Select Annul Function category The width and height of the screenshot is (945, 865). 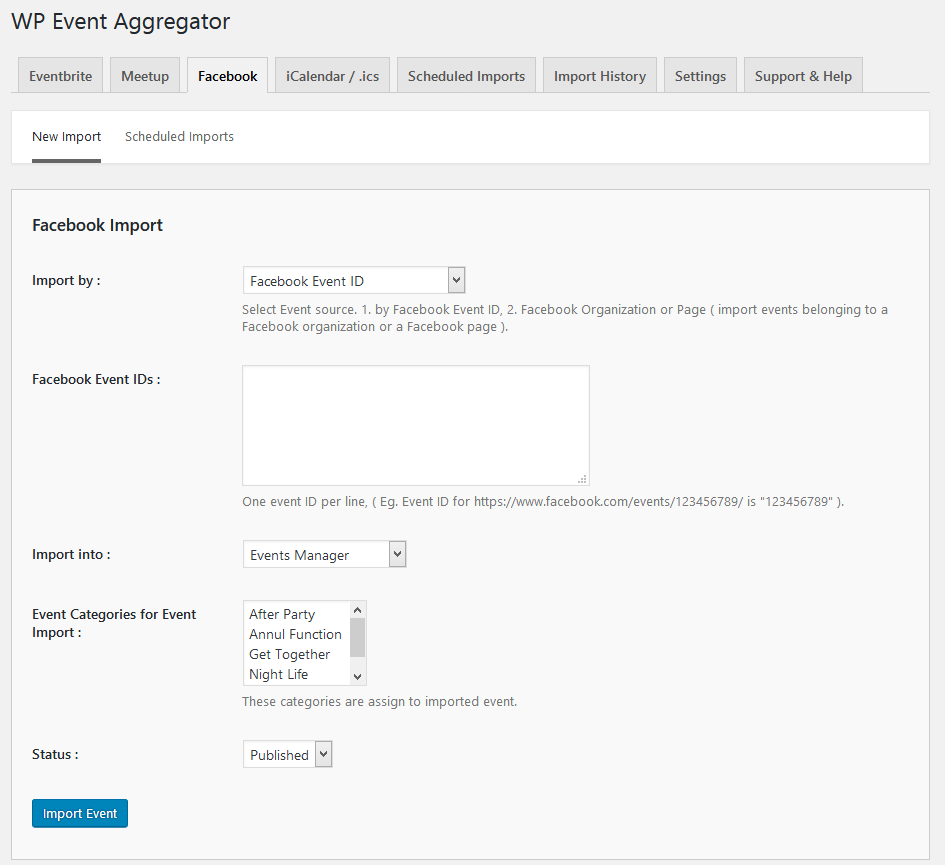[295, 634]
